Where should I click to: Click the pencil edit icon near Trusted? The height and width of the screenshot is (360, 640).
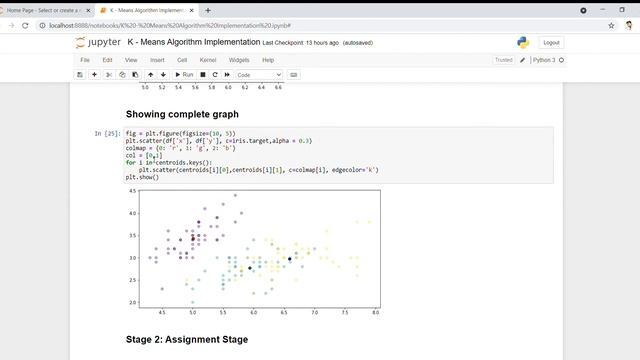click(x=522, y=60)
